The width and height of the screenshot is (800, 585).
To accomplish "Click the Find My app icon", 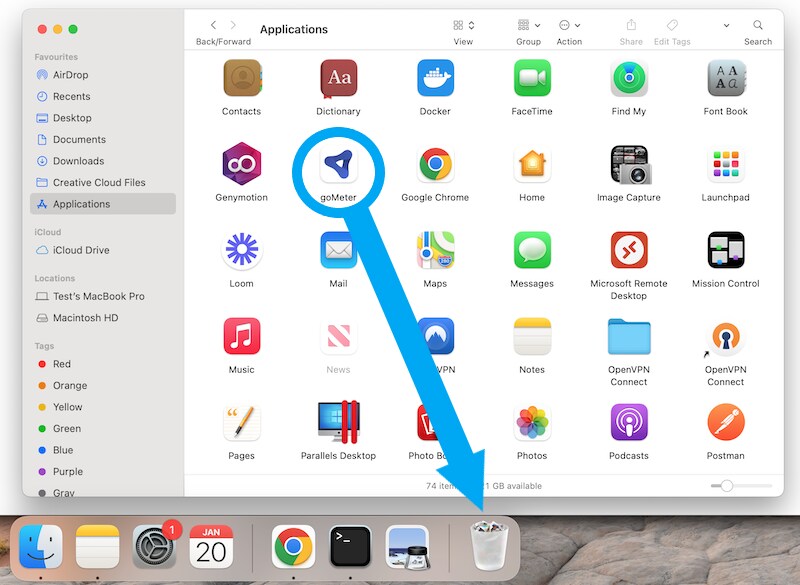I will (629, 78).
